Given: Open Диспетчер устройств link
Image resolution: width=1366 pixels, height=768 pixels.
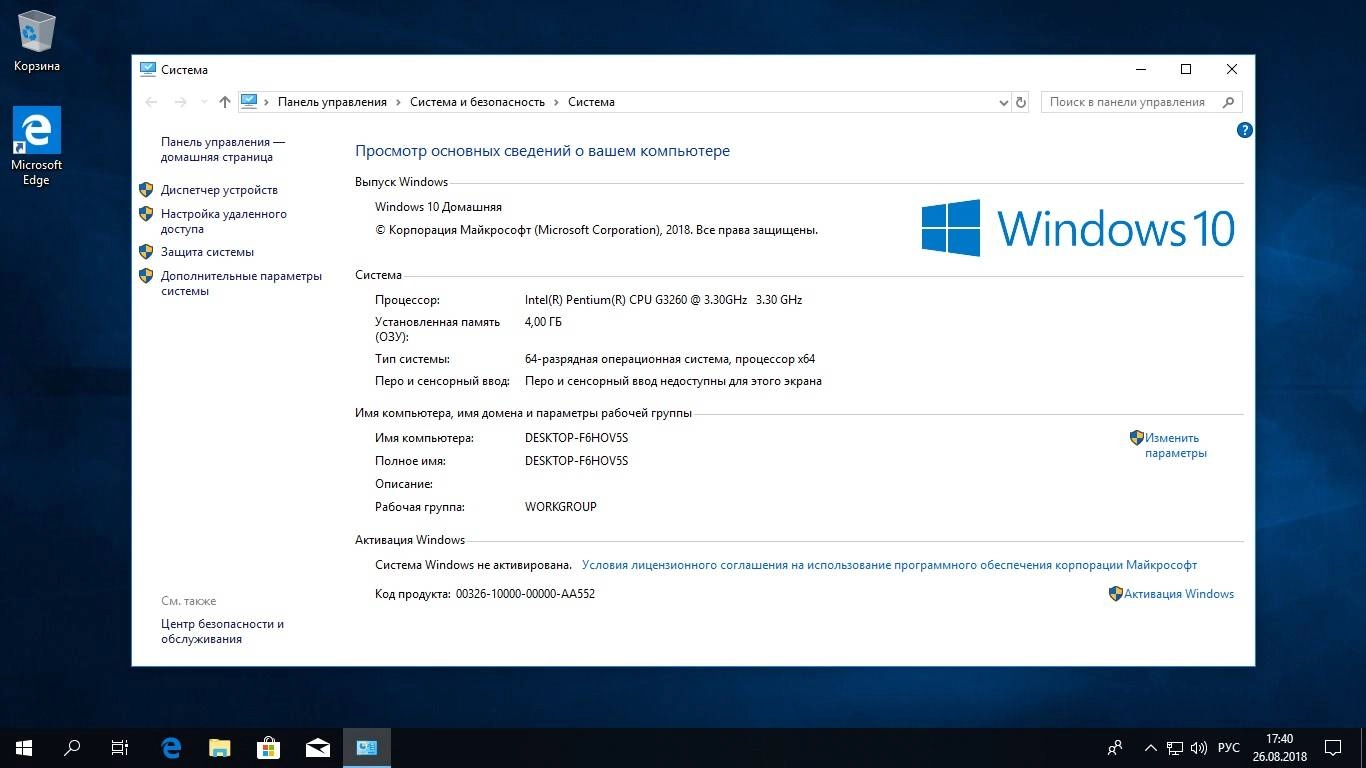Looking at the screenshot, I should tap(219, 190).
